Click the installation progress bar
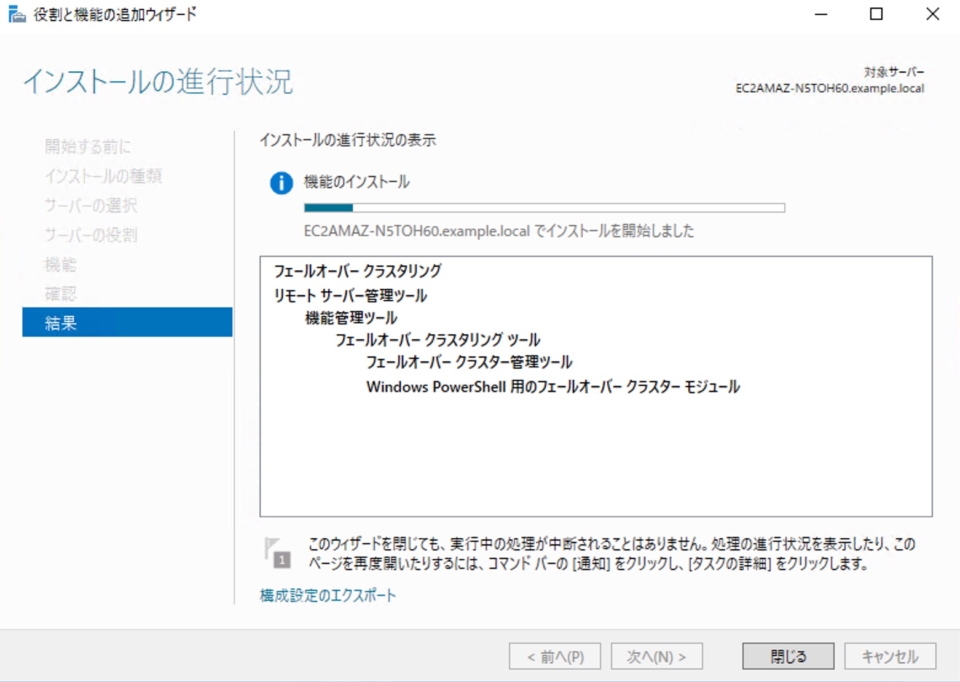The width and height of the screenshot is (960, 682). [544, 208]
